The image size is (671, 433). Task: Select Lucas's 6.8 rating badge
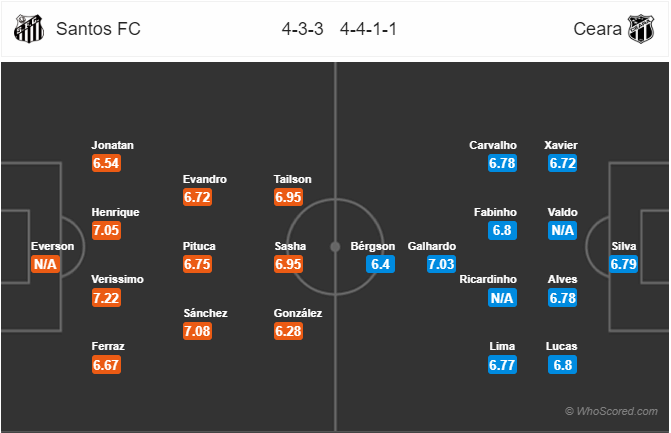562,365
